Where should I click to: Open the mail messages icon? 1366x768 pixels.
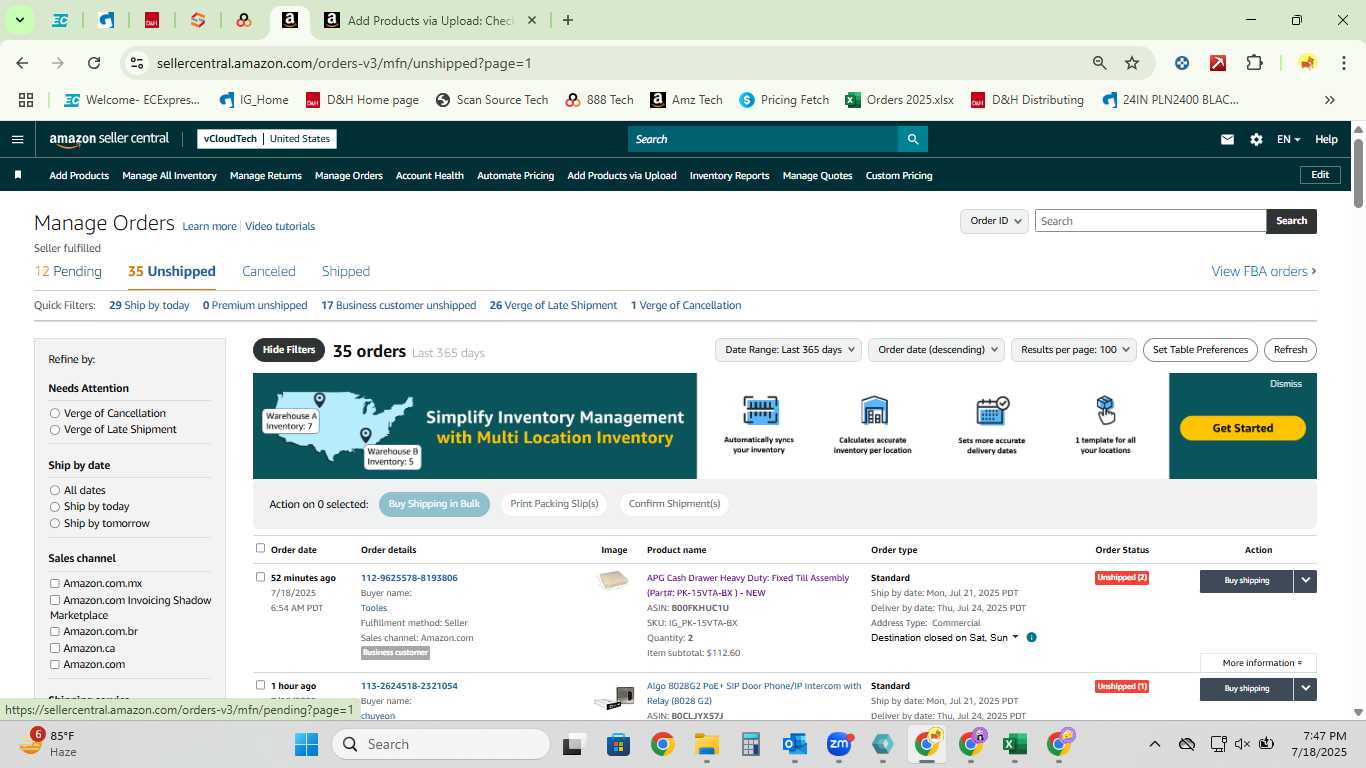click(x=1227, y=139)
